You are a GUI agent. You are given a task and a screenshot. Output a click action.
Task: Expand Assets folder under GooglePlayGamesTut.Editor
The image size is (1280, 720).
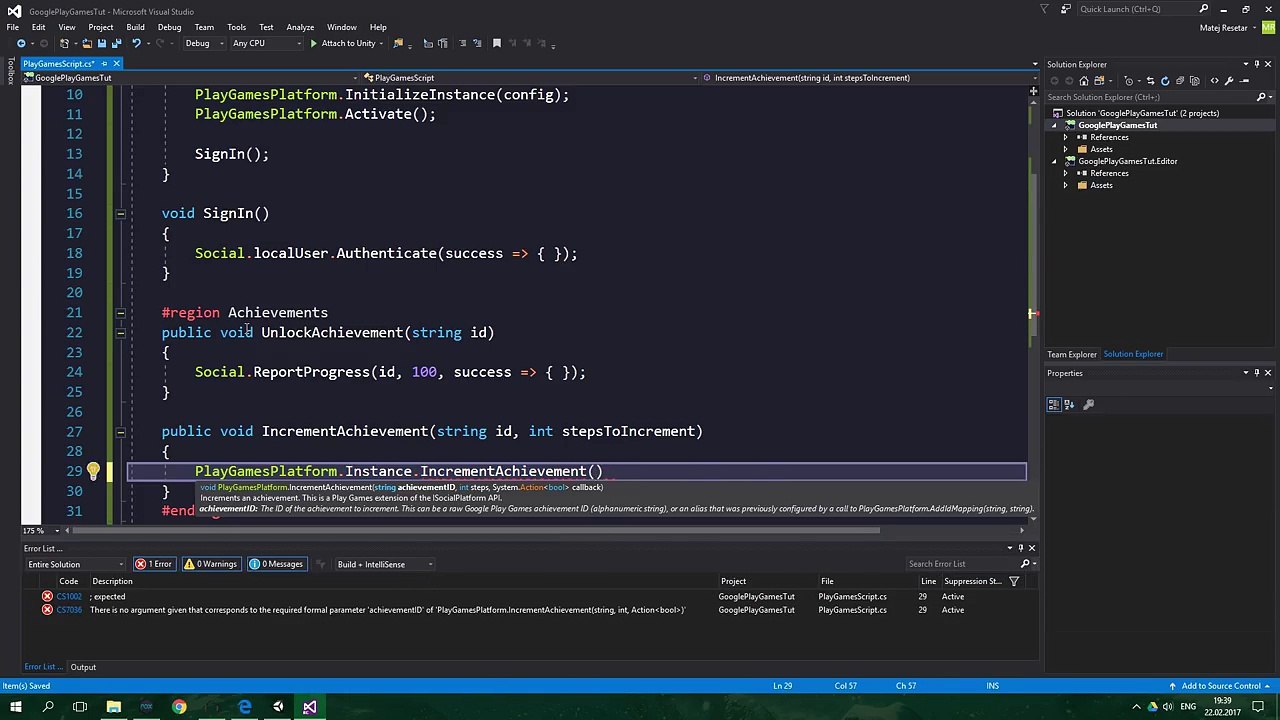[1065, 185]
